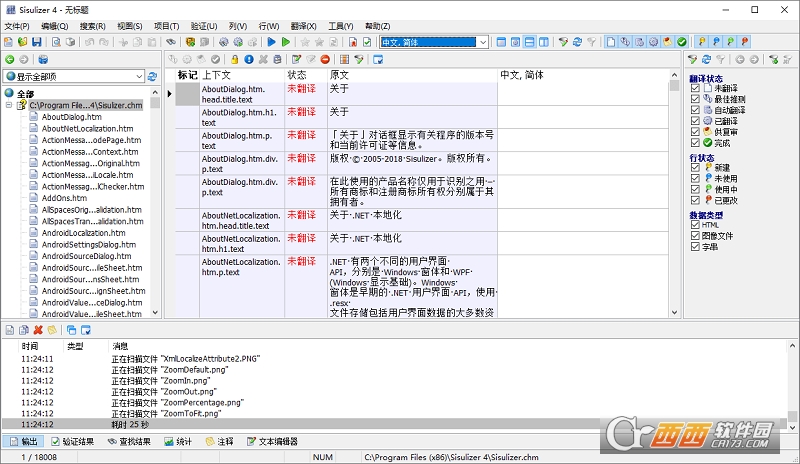Select AboutDialog.htm in the project tree
The width and height of the screenshot is (800, 464).
71,117
